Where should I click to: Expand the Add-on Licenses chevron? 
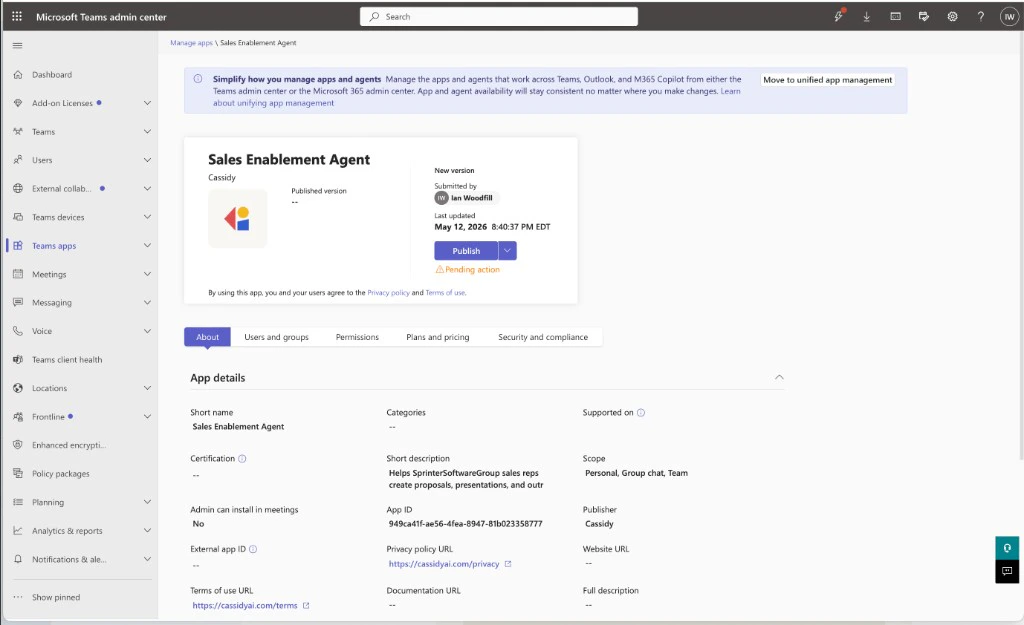tap(148, 103)
